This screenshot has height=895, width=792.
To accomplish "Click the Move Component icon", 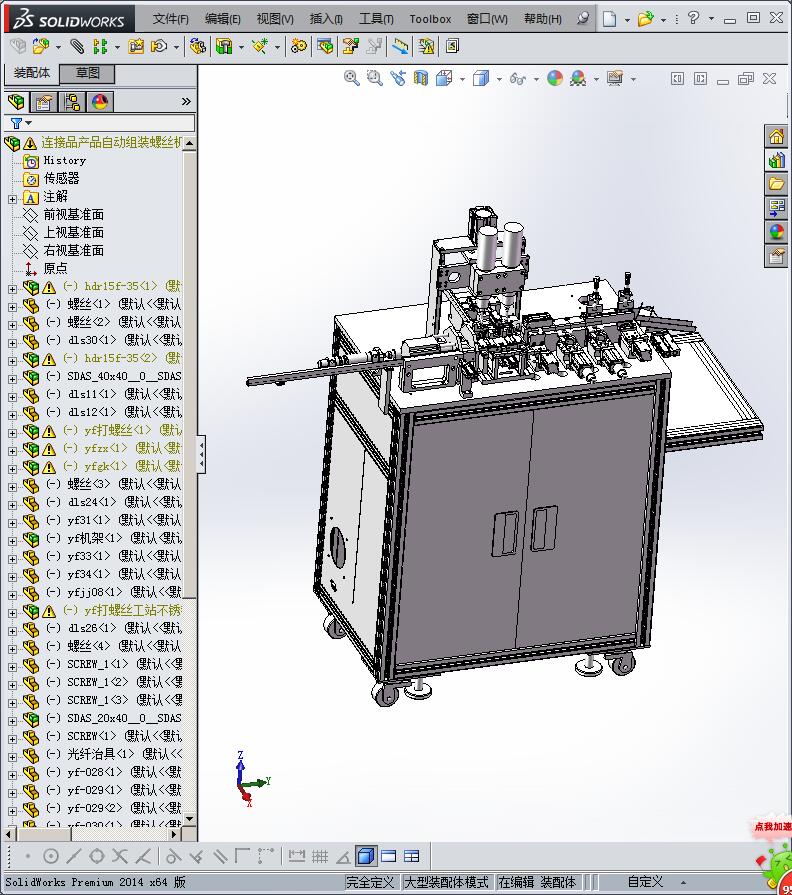I will point(159,46).
